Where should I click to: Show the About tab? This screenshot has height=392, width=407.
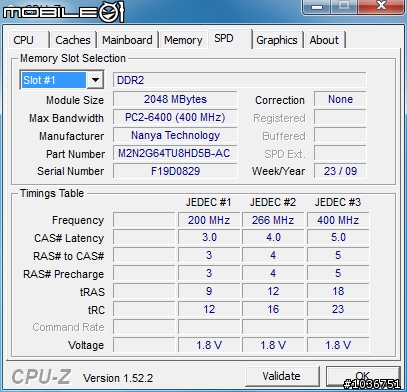[324, 40]
